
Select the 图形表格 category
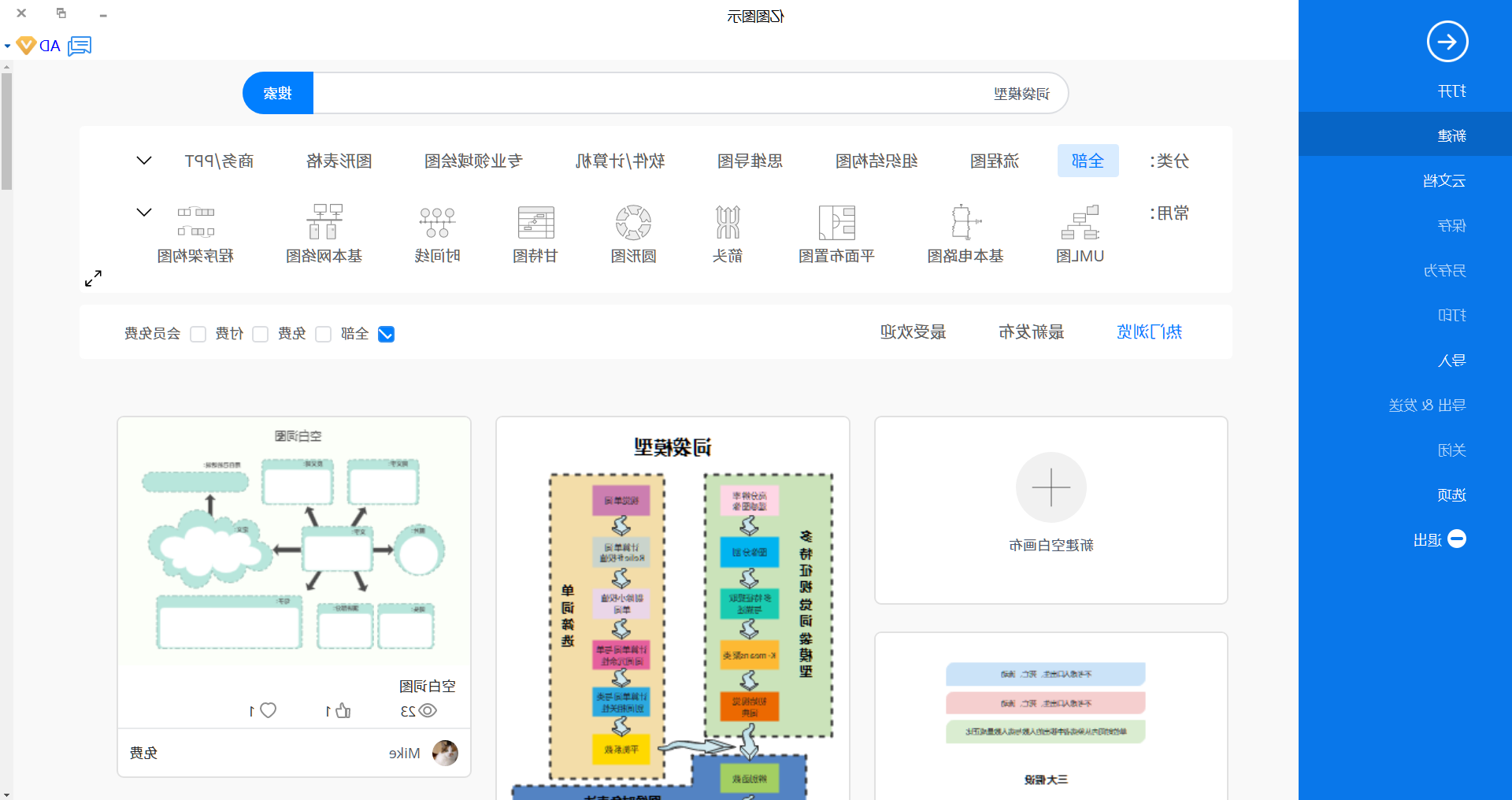point(339,161)
